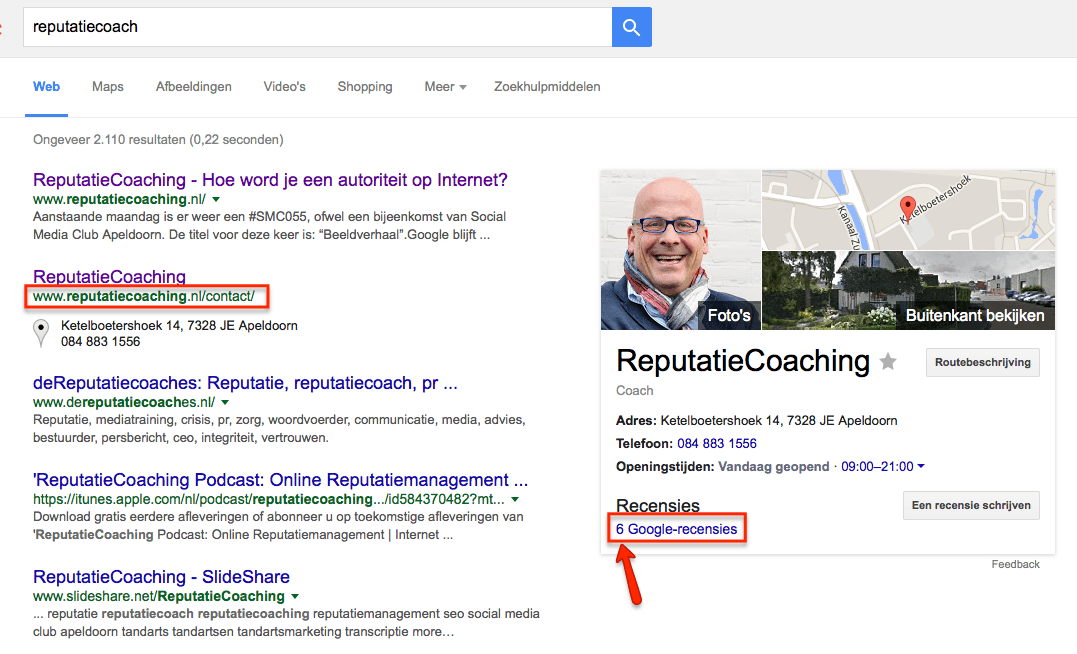This screenshot has height=654, width=1077.
Task: Call phone number link 084 883 1556
Action: tap(717, 443)
